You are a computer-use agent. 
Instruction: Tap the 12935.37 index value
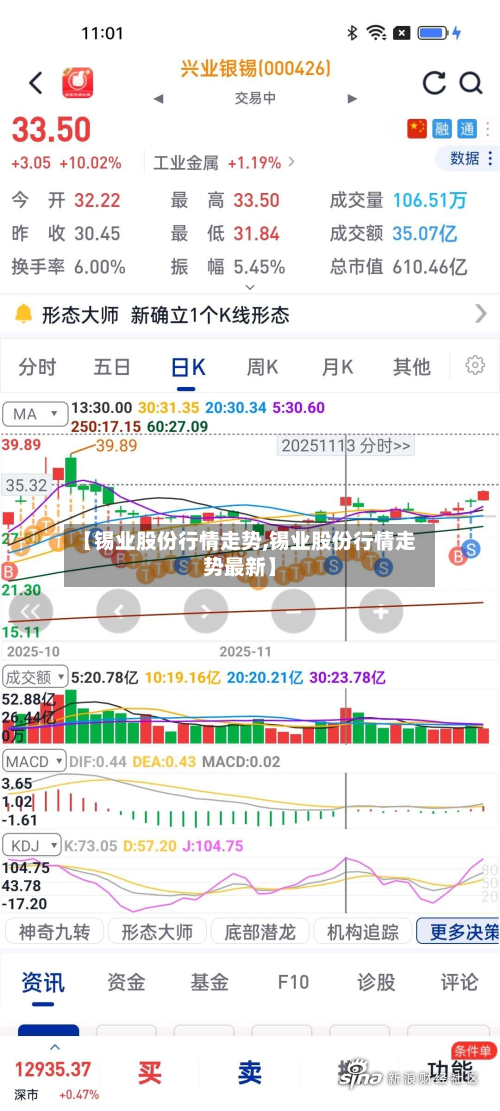pos(53,1068)
